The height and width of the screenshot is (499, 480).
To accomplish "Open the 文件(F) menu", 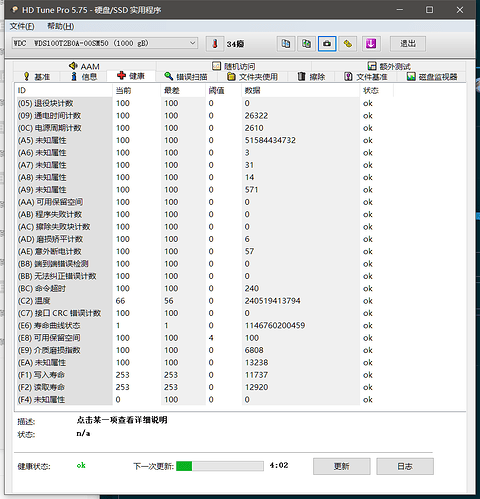I will point(22,26).
